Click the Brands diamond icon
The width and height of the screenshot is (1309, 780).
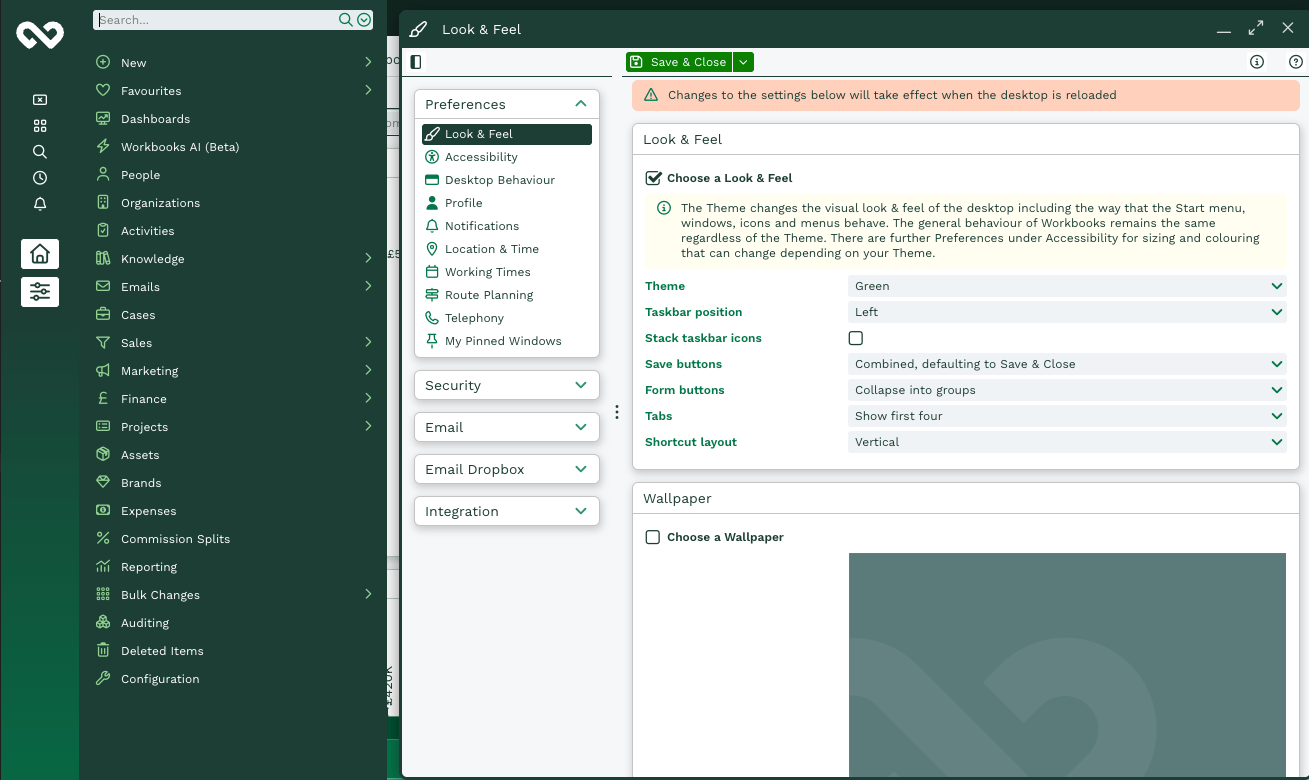(103, 482)
